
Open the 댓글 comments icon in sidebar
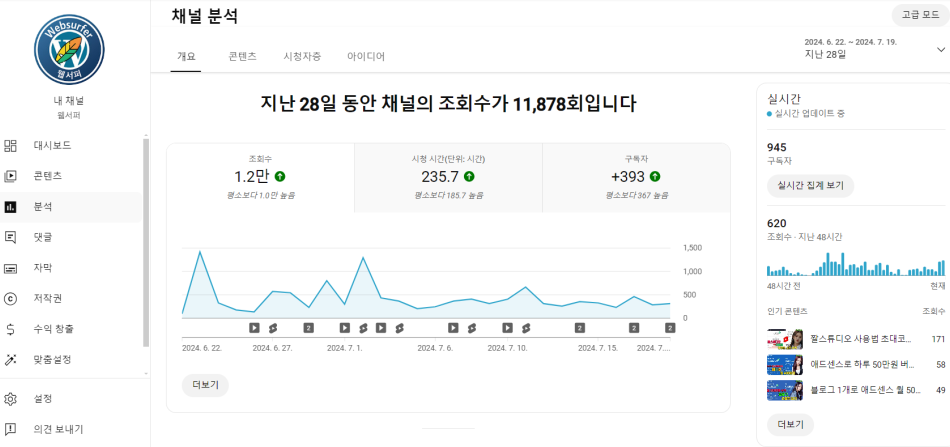11,237
